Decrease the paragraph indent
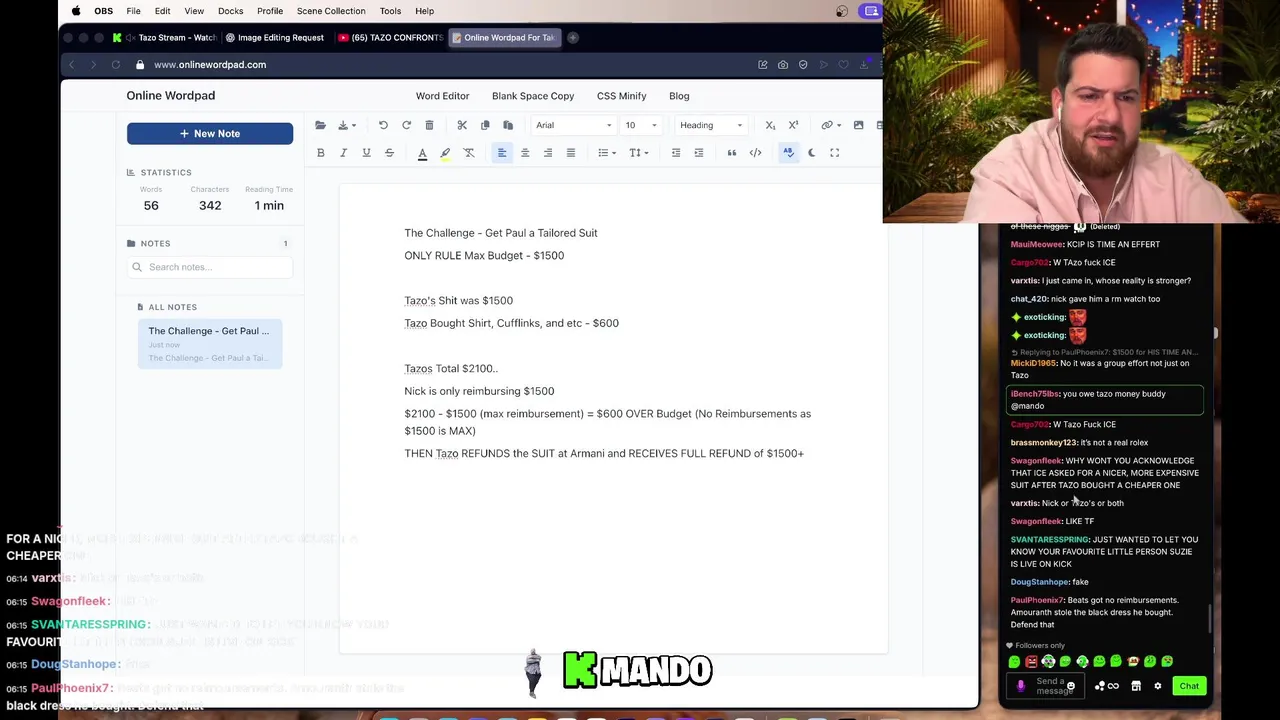Screen dimensions: 1280x720 pyautogui.click(x=676, y=153)
